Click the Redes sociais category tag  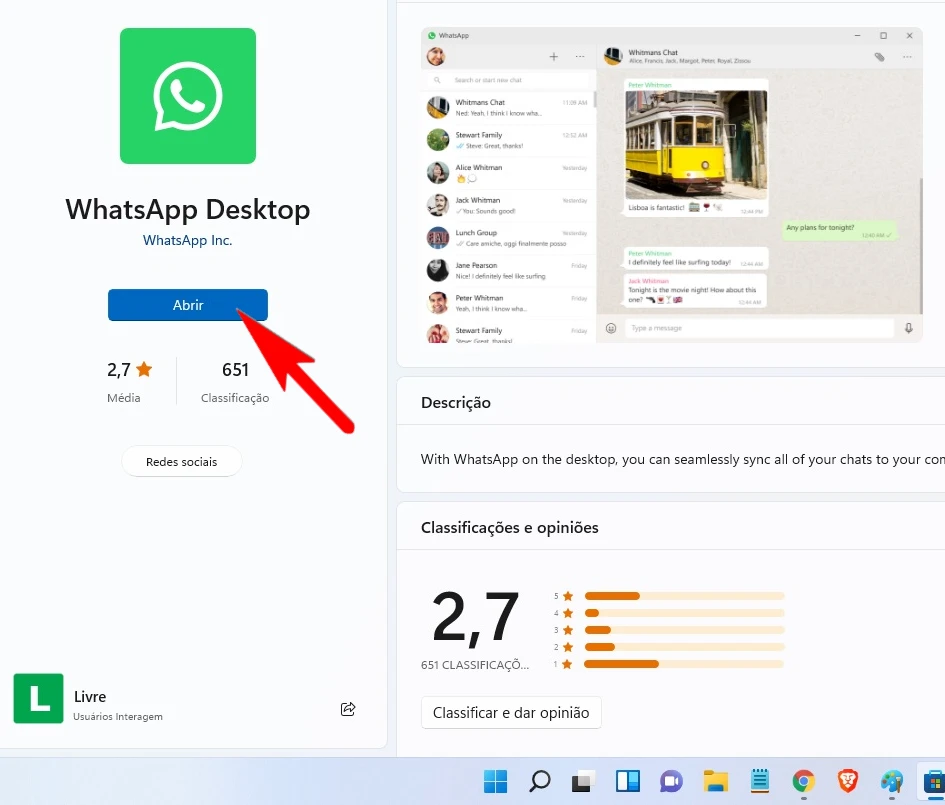tap(181, 462)
